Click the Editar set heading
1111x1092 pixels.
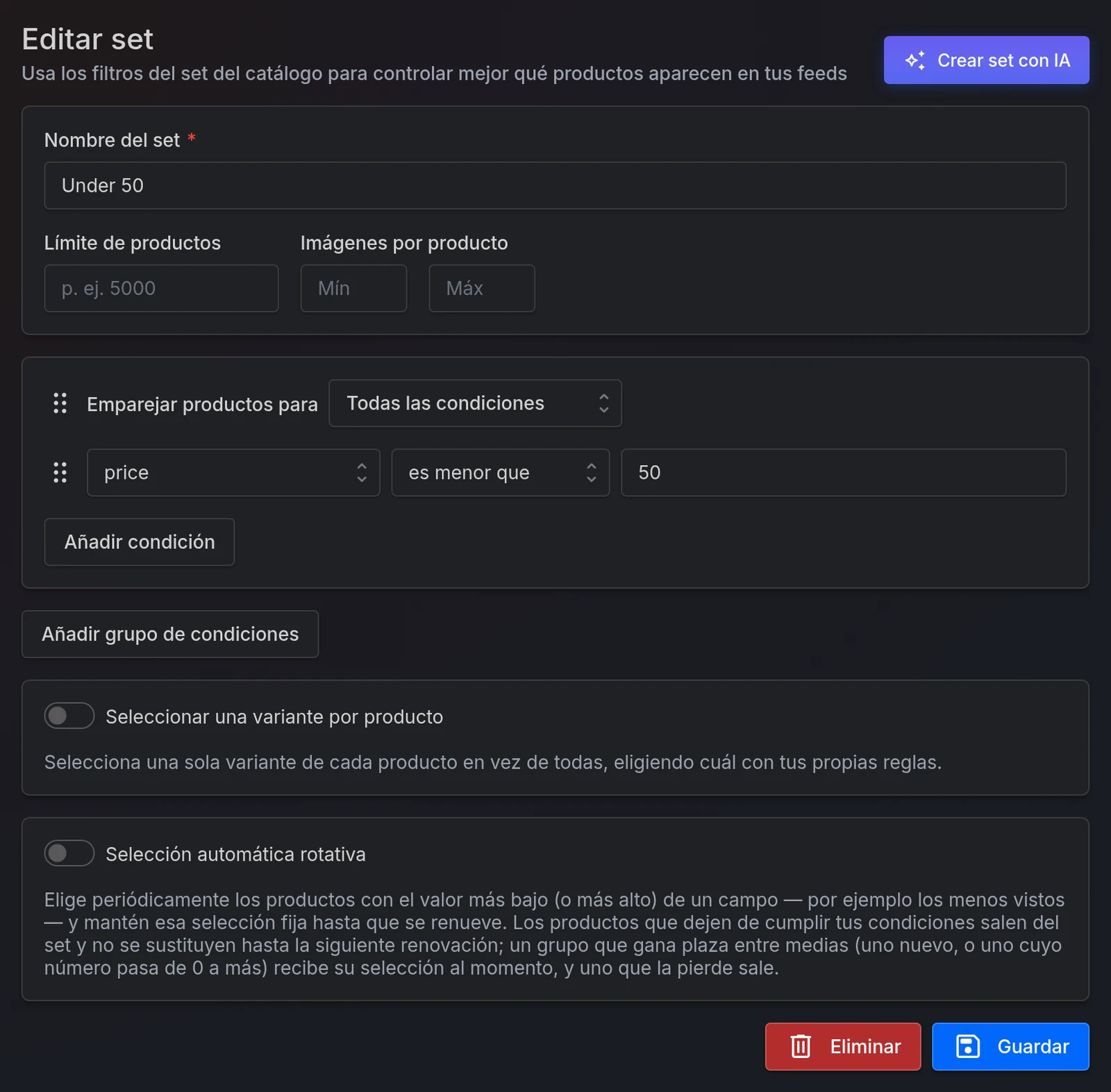click(87, 39)
